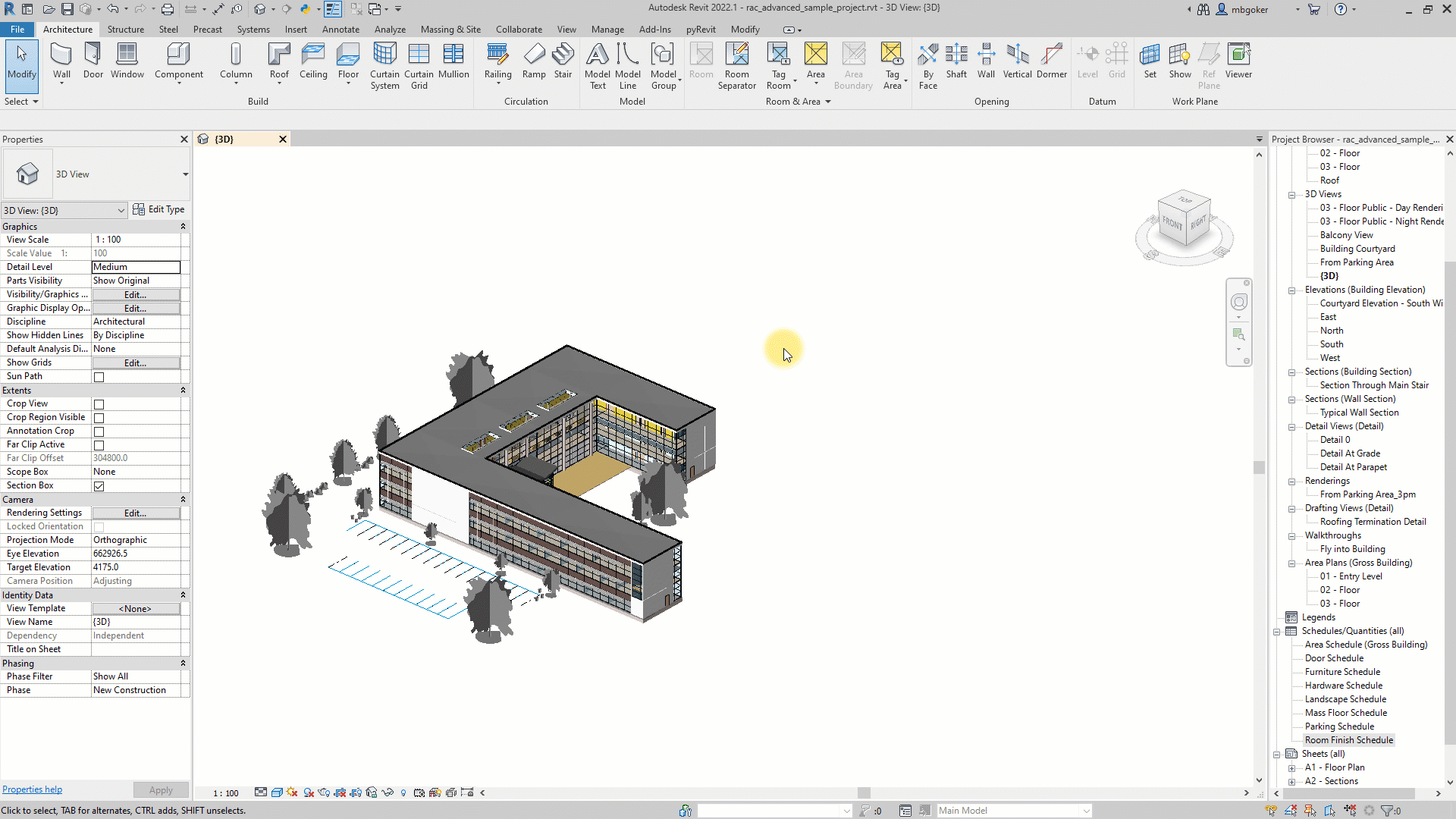The image size is (1456, 819).
Task: Switch to the Annotate ribbon tab
Action: pyautogui.click(x=340, y=30)
